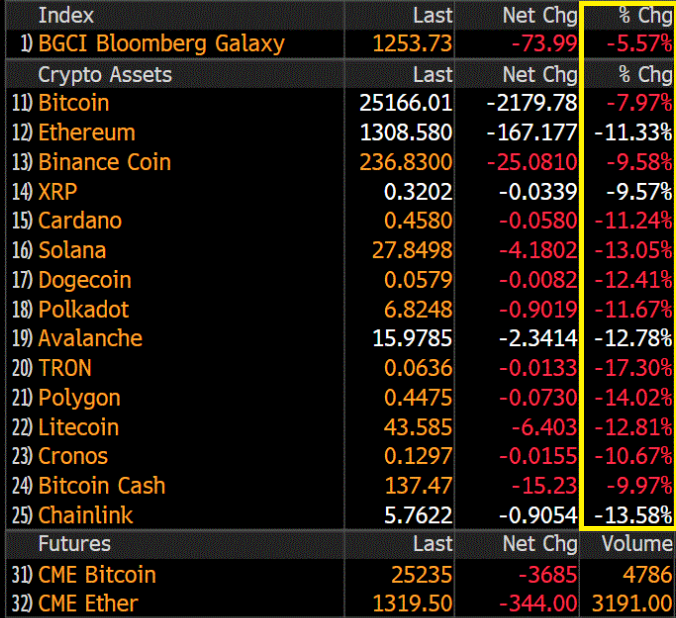
Task: Click Dogecoin percent change -12.41%
Action: pyautogui.click(x=633, y=280)
